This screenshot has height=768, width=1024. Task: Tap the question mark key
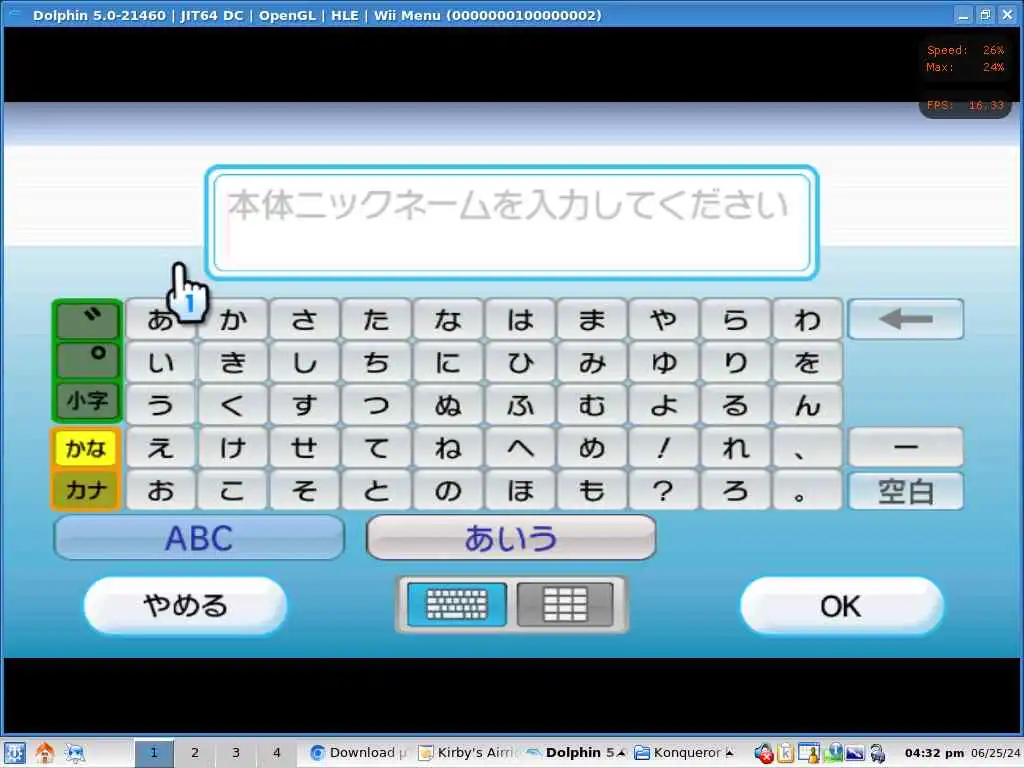point(664,490)
